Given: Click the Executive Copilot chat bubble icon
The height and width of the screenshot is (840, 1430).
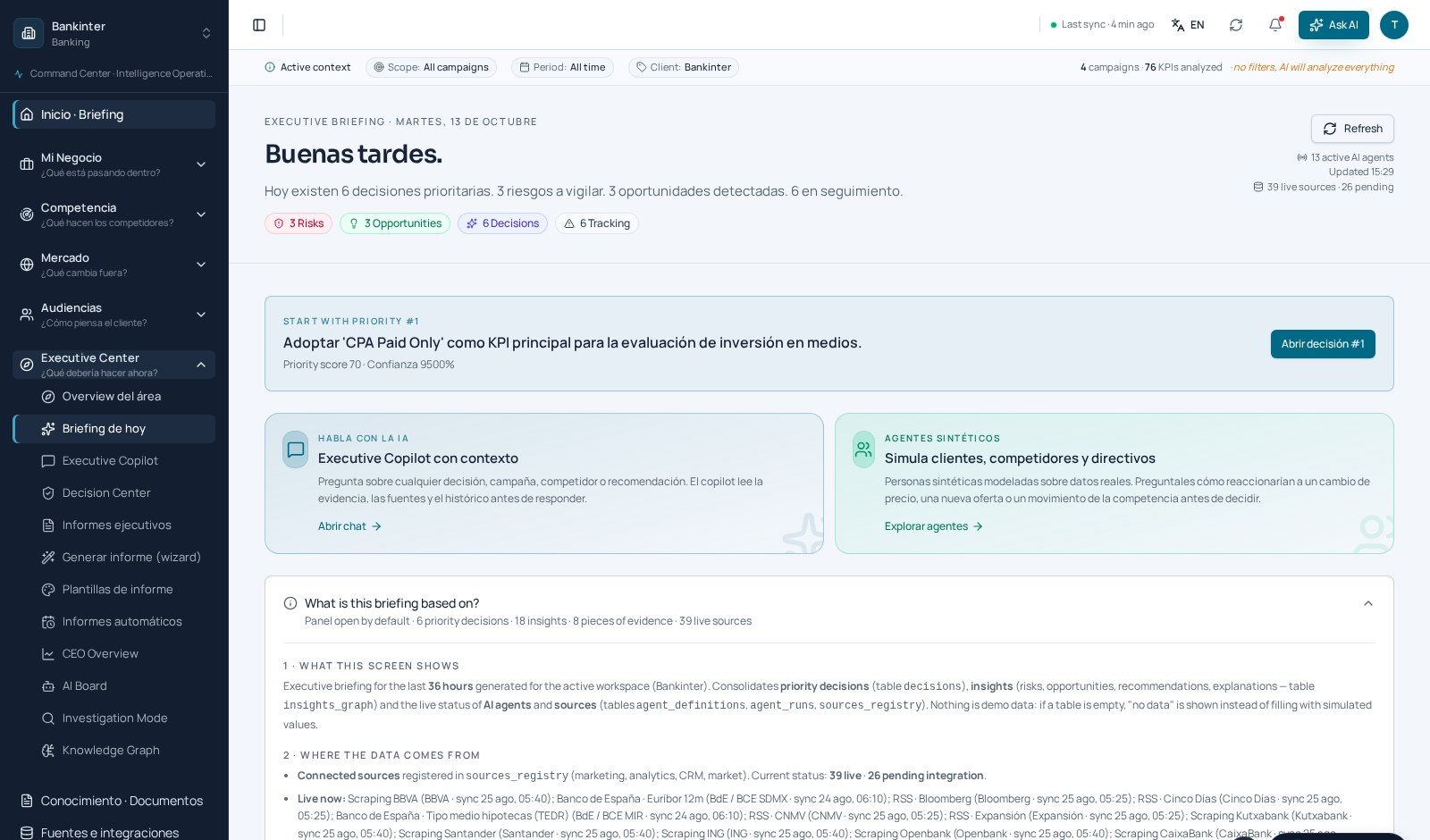Looking at the screenshot, I should 296,449.
